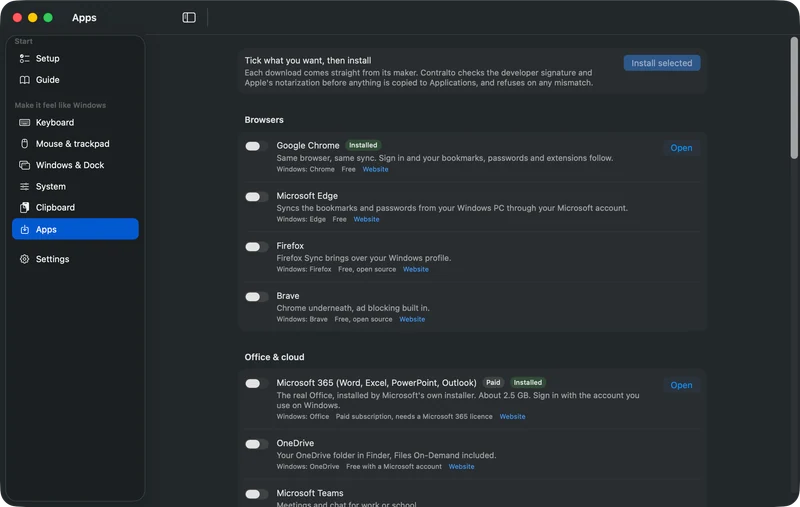Click the vertical scrollbar thumb
Image resolution: width=800 pixels, height=507 pixels.
(794, 98)
